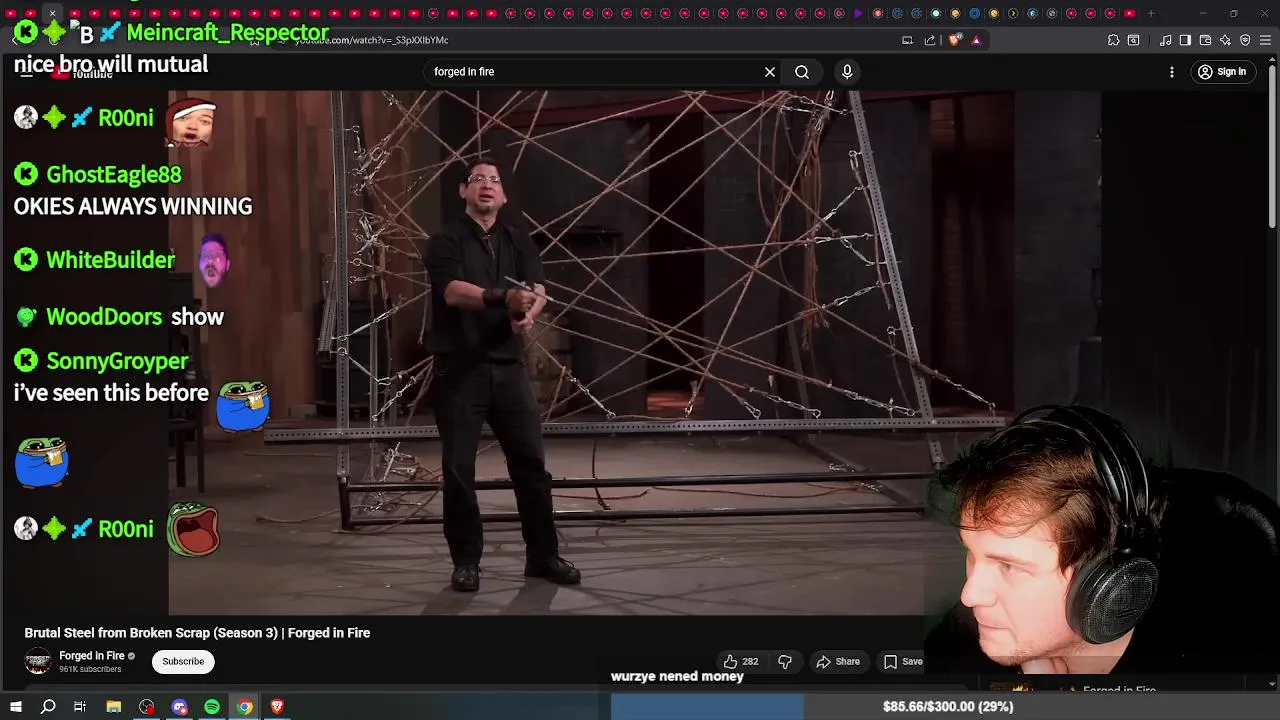Click chat username GhostEagle88
The height and width of the screenshot is (720, 1280).
pos(114,174)
